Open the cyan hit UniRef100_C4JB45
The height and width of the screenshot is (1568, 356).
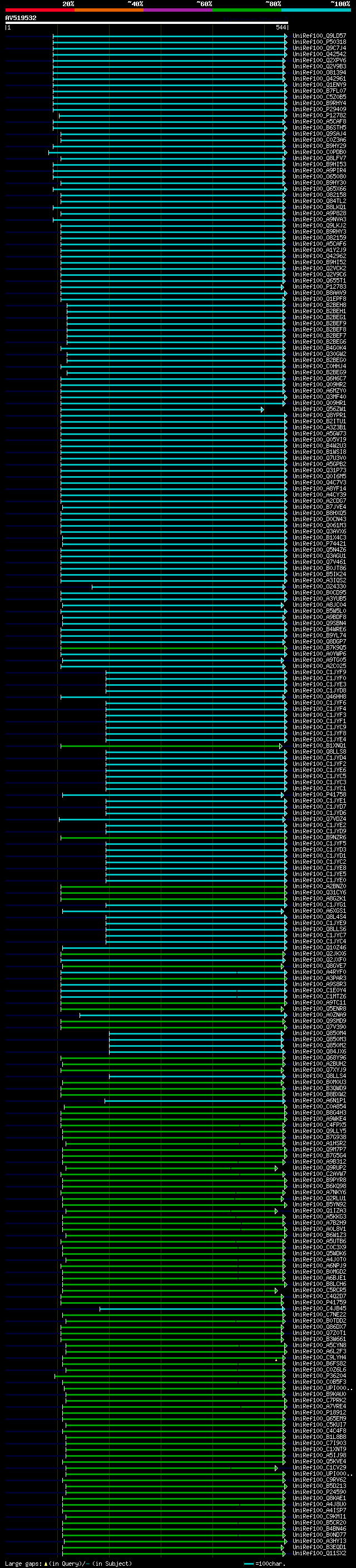(x=319, y=1309)
